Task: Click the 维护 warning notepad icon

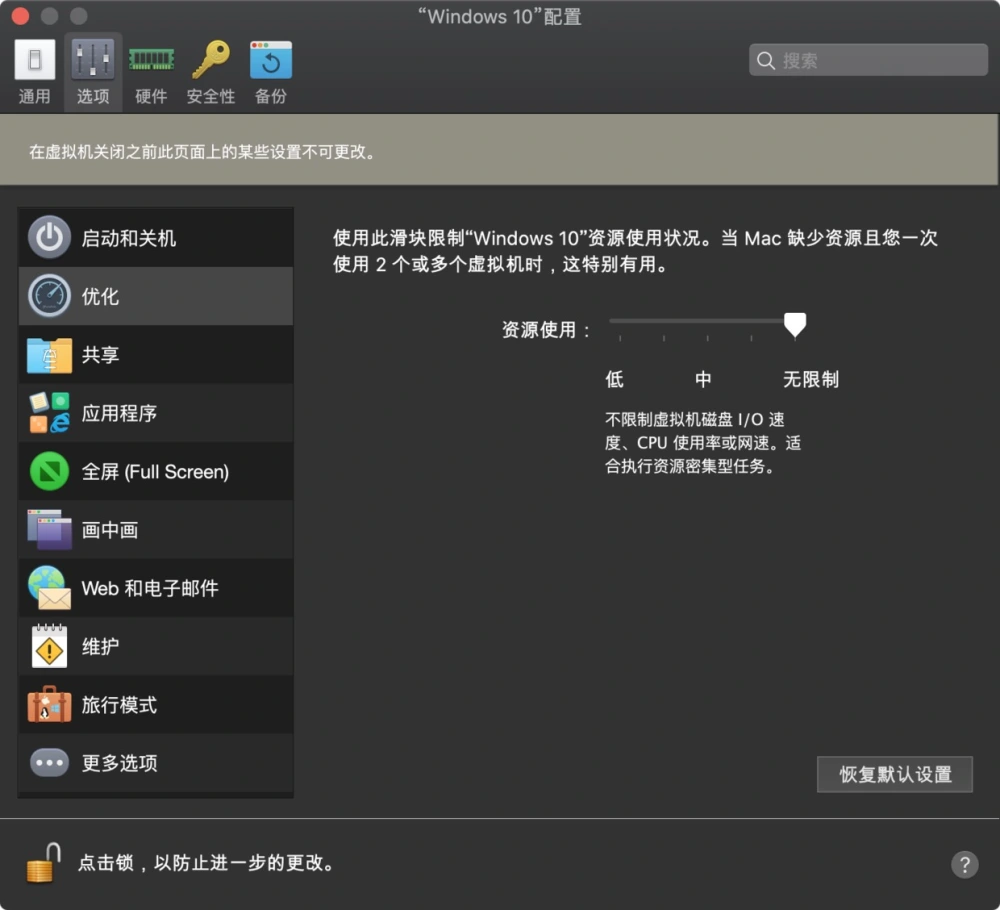Action: tap(49, 646)
